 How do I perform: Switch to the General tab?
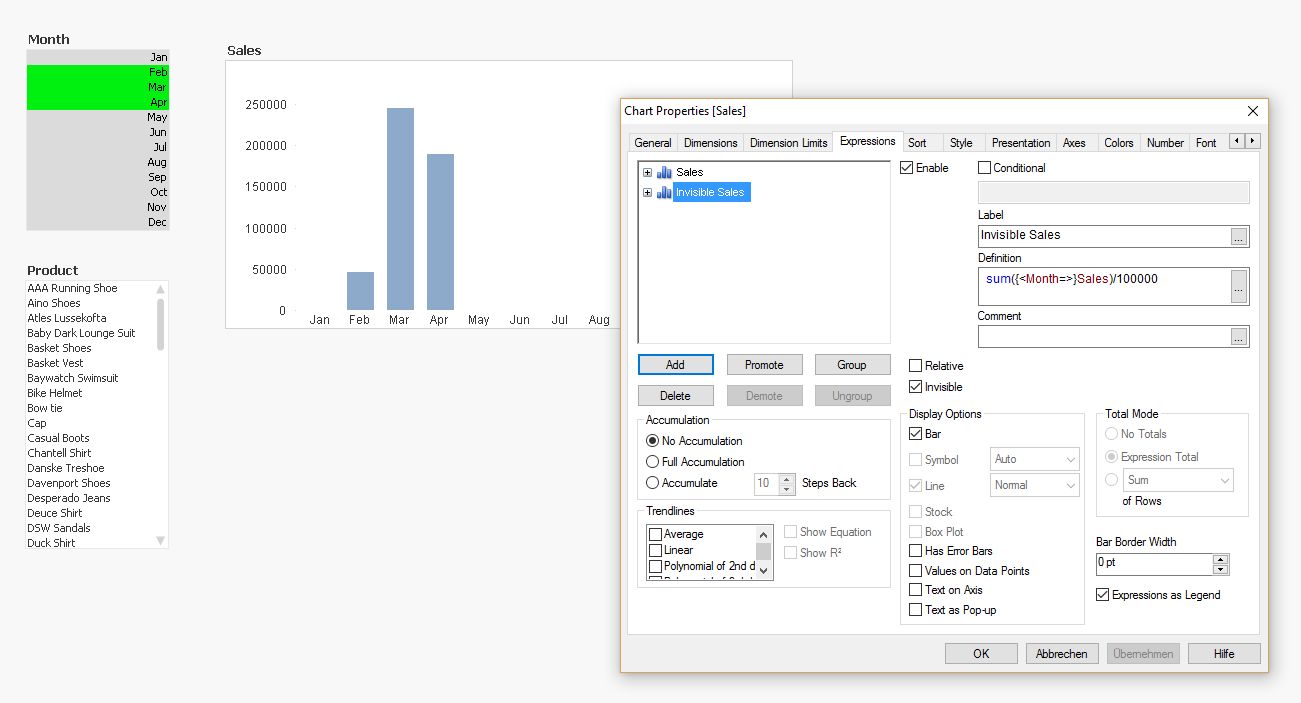point(653,143)
